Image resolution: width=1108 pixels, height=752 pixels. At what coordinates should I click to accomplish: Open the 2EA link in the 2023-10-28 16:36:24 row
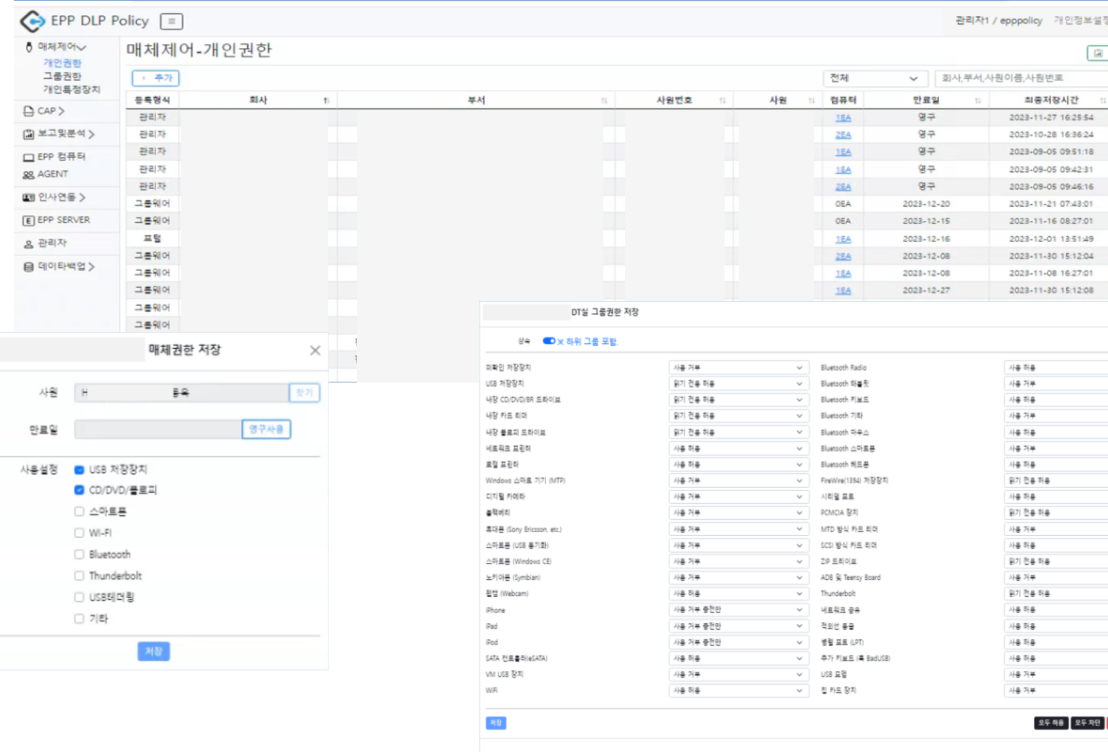[843, 135]
